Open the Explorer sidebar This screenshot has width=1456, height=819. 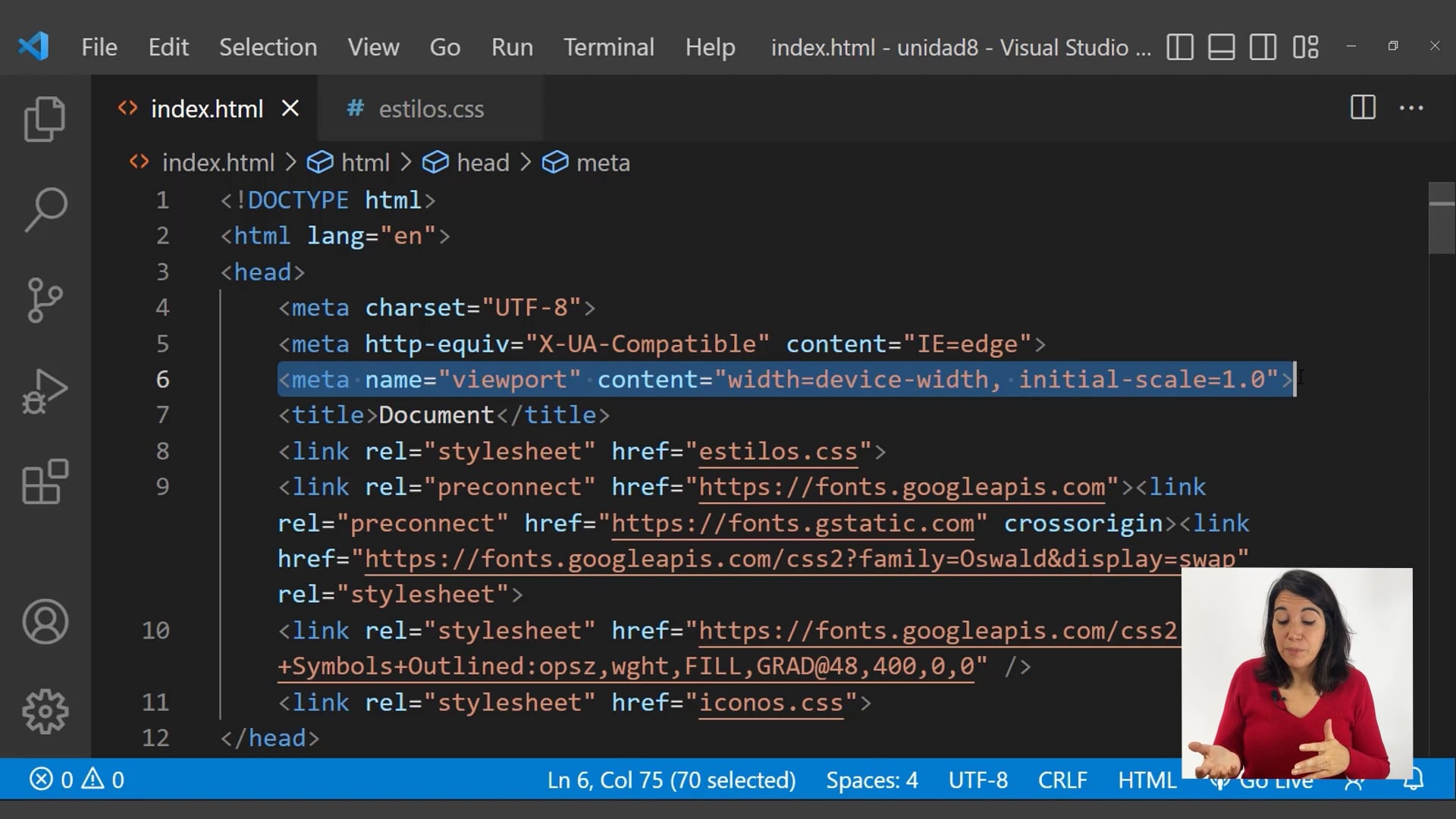pos(44,118)
